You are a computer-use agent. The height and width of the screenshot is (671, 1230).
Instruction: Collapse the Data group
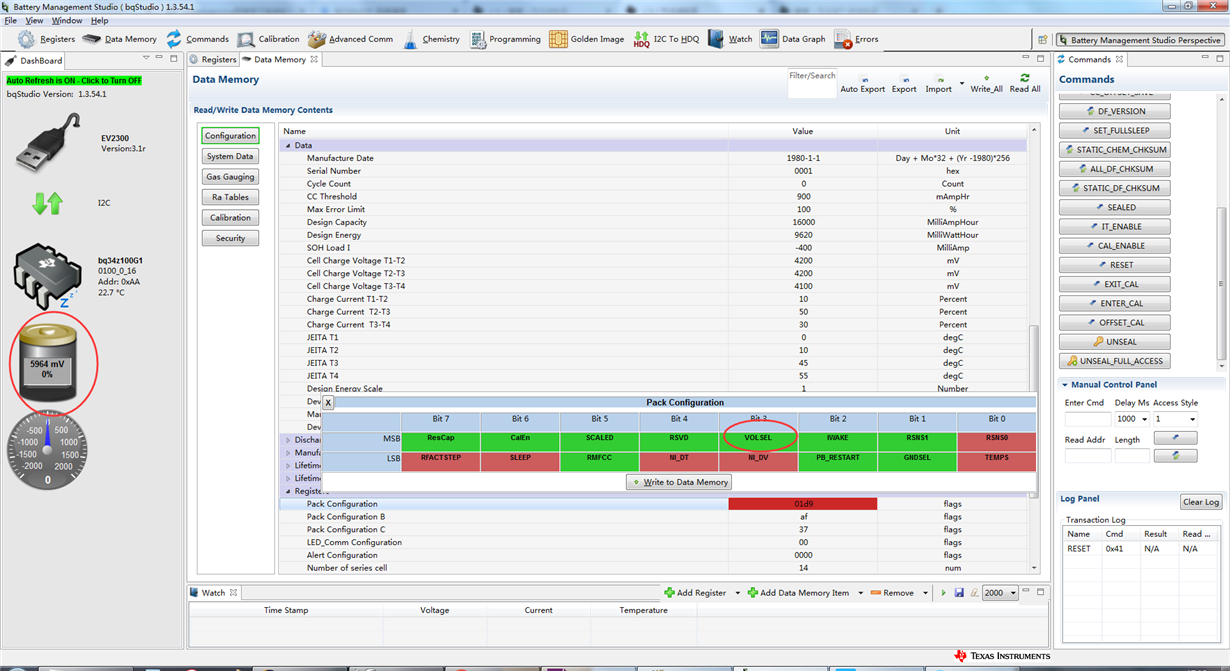(x=288, y=146)
